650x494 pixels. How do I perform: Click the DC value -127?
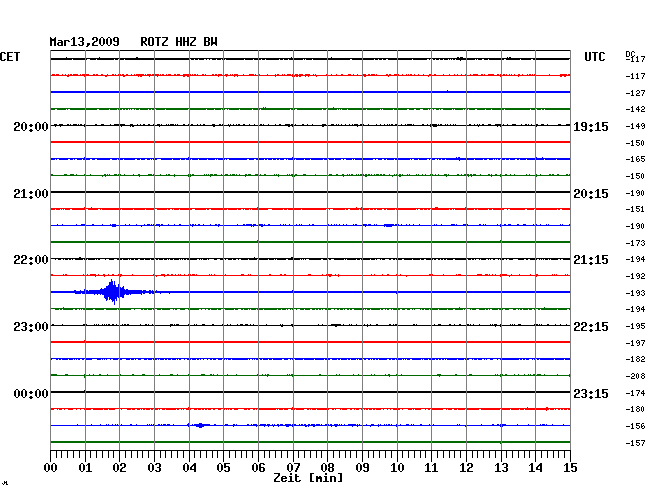point(635,93)
